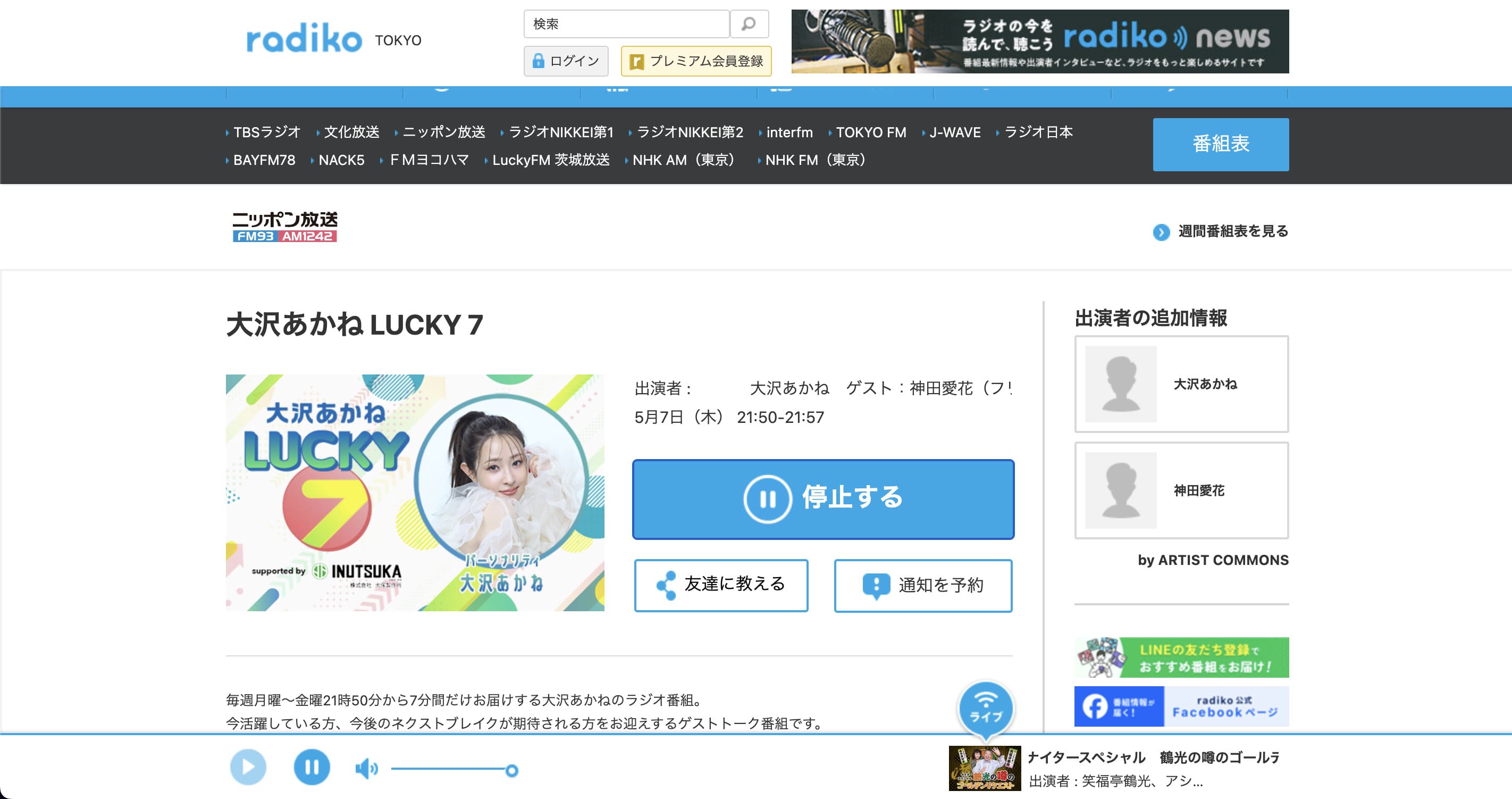The width and height of the screenshot is (1512, 799).
Task: Select the ラジオ日本 station
Action: click(x=1038, y=132)
